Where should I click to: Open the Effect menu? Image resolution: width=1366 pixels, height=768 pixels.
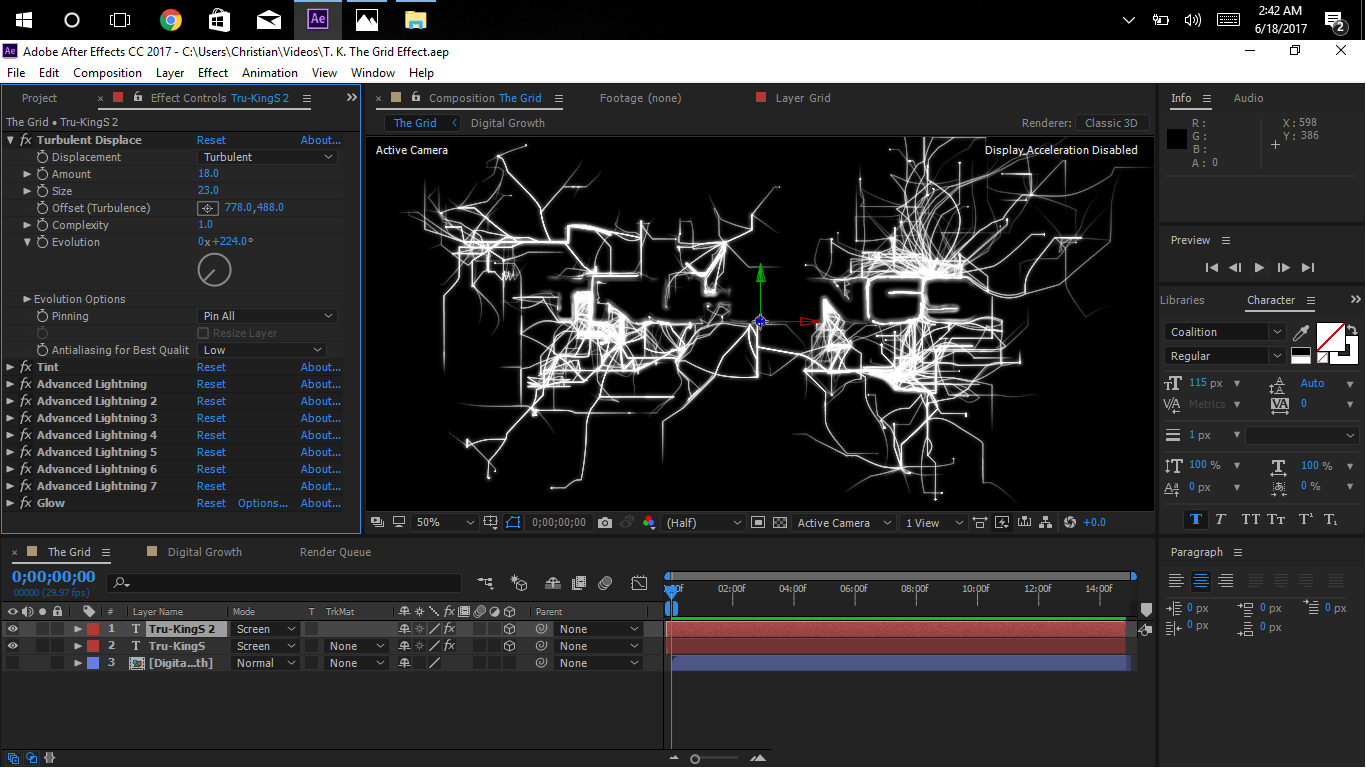click(213, 73)
